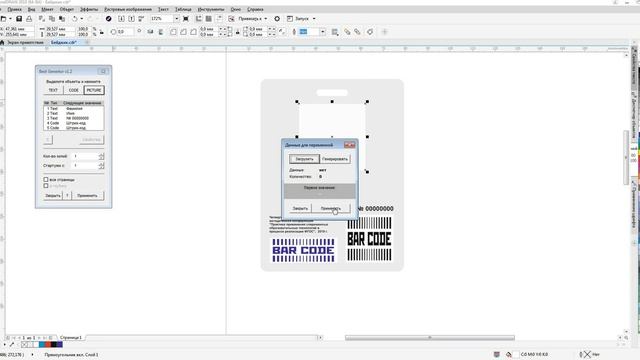Open the Table menu

[x=183, y=9]
